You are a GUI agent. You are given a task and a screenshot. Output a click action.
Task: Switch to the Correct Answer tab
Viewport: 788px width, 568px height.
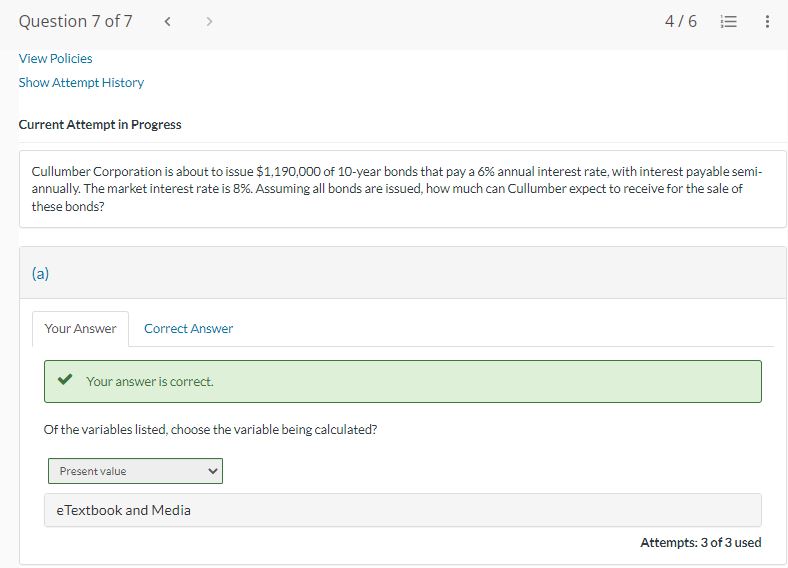188,328
